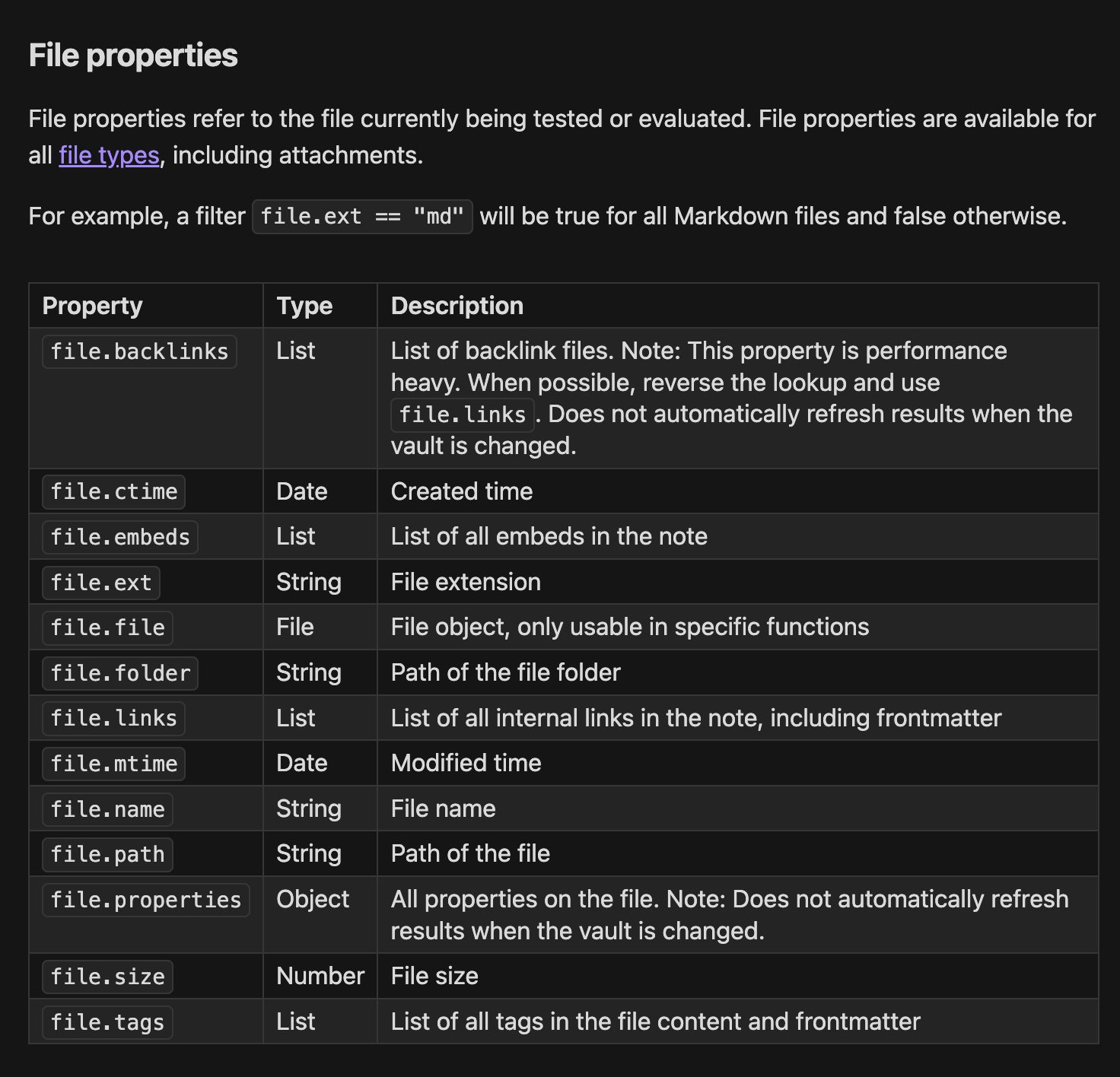
Task: Click the "Property" column header
Action: click(93, 306)
